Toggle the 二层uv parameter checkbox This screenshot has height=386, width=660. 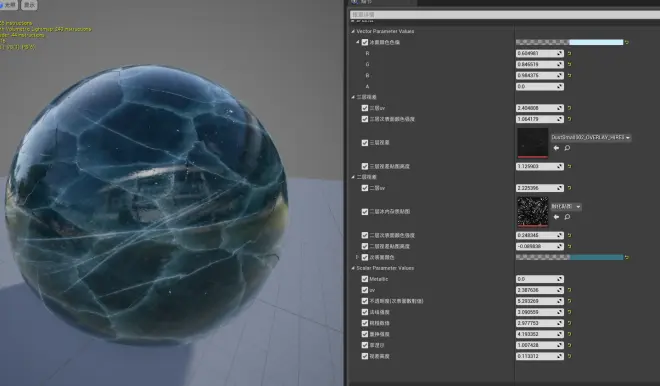pyautogui.click(x=365, y=188)
